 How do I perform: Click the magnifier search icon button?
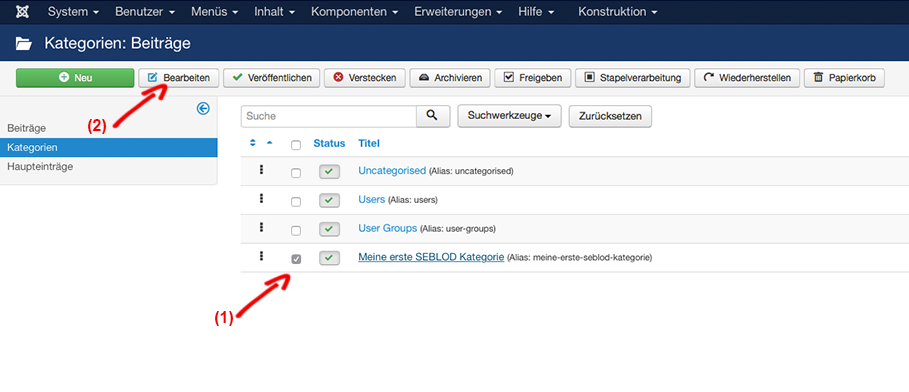click(433, 116)
